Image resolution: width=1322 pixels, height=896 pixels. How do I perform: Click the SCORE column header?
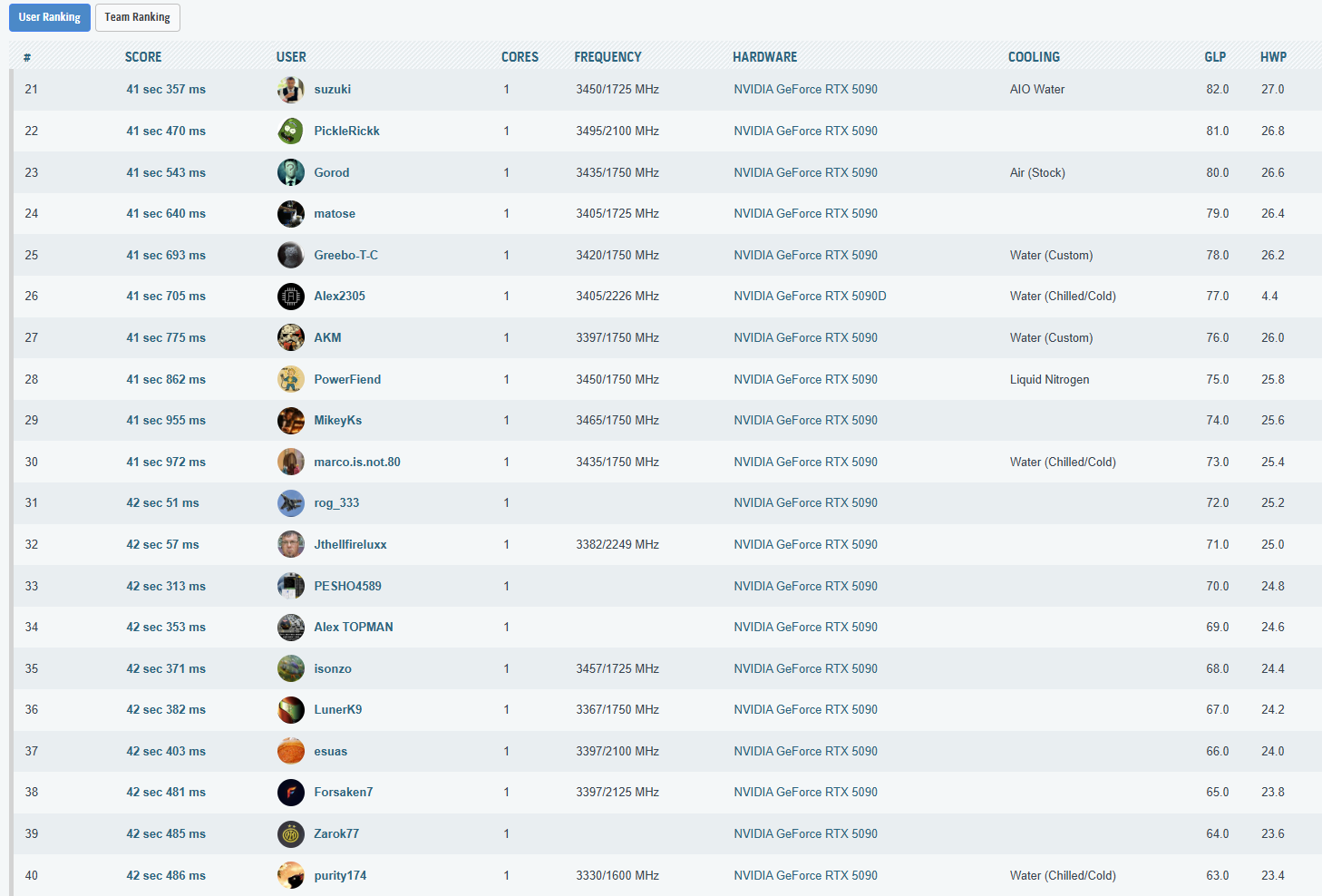(x=143, y=57)
